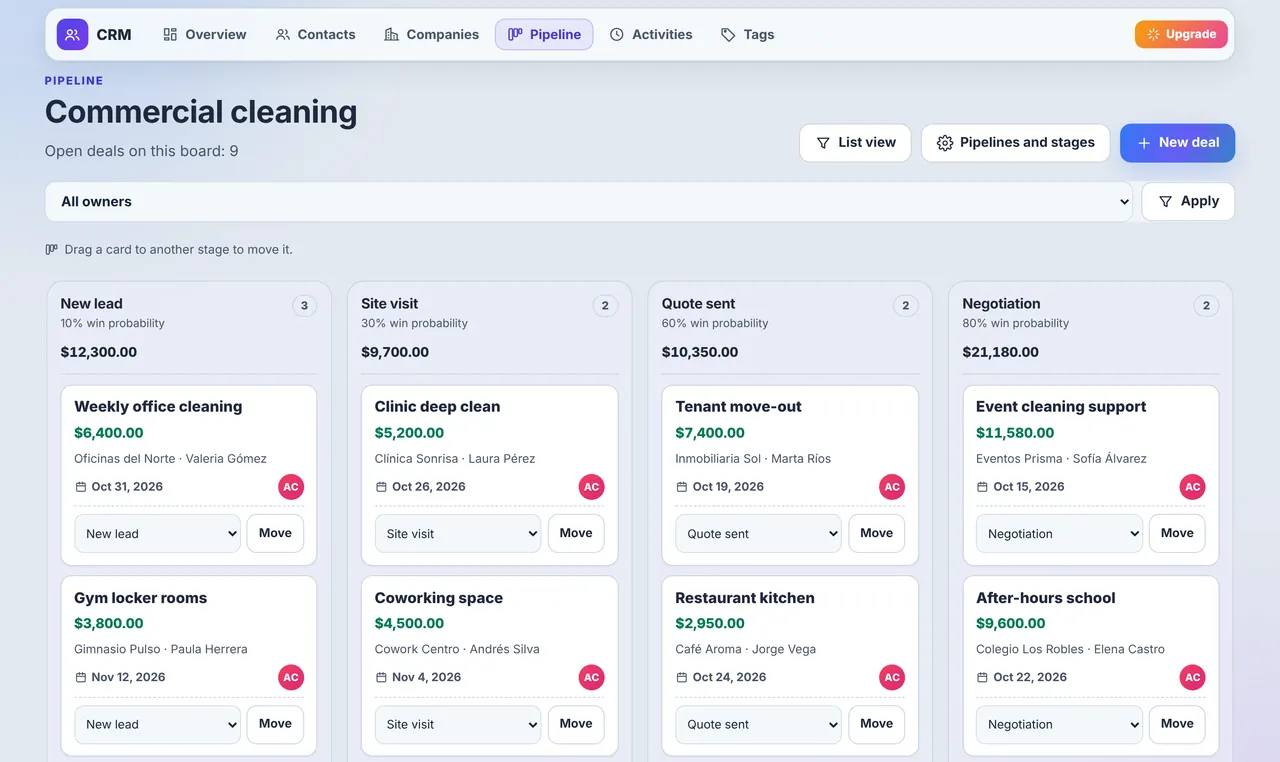
Task: Click AC owner avatar on Gym locker rooms
Action: coord(291,677)
